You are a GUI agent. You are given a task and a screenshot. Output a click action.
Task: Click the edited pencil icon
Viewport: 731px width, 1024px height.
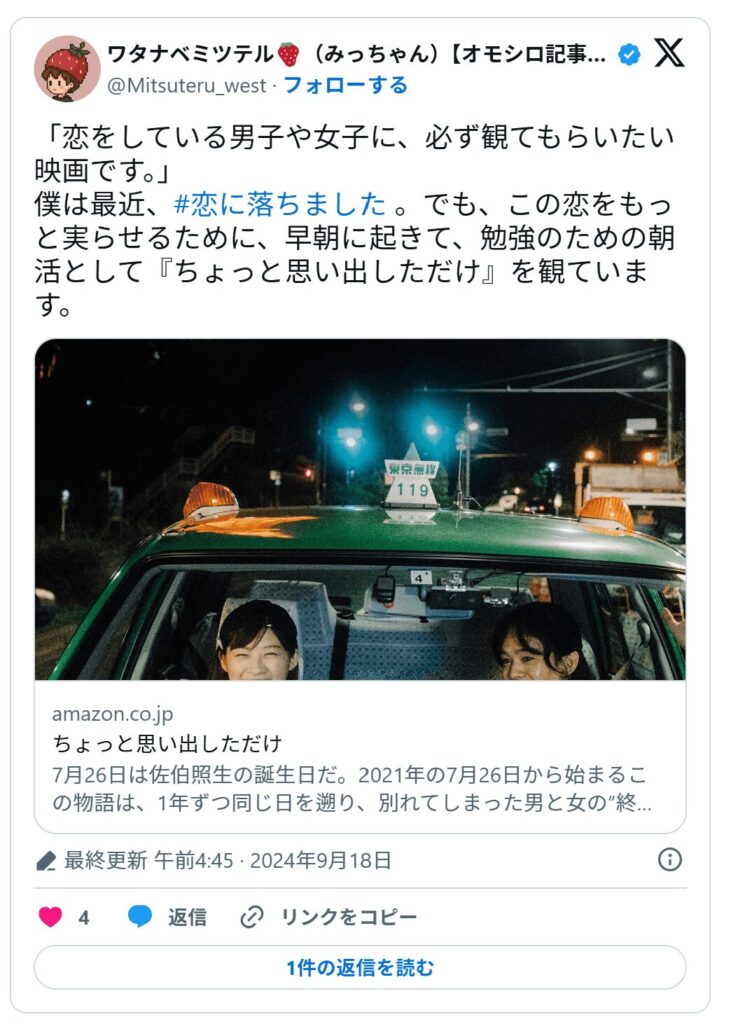pos(46,861)
